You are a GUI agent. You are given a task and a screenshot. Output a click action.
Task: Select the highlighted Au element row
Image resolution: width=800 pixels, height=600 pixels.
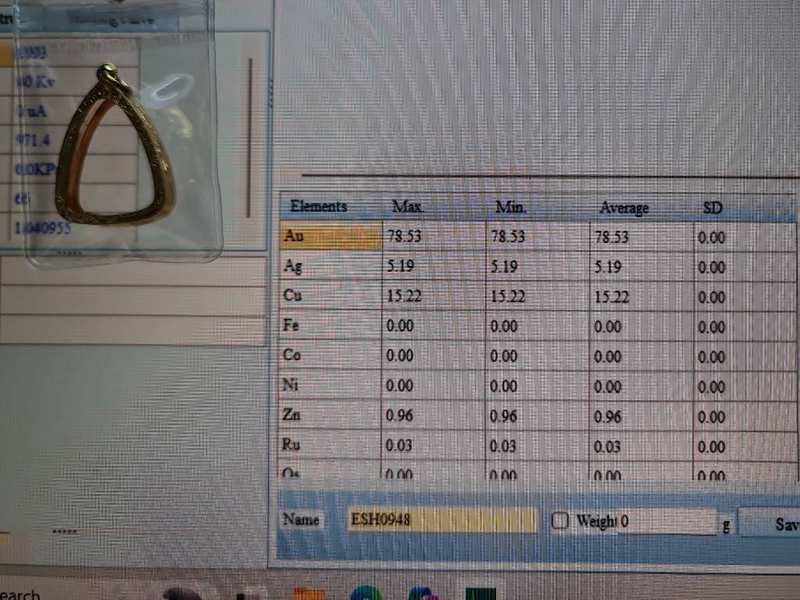[330, 237]
